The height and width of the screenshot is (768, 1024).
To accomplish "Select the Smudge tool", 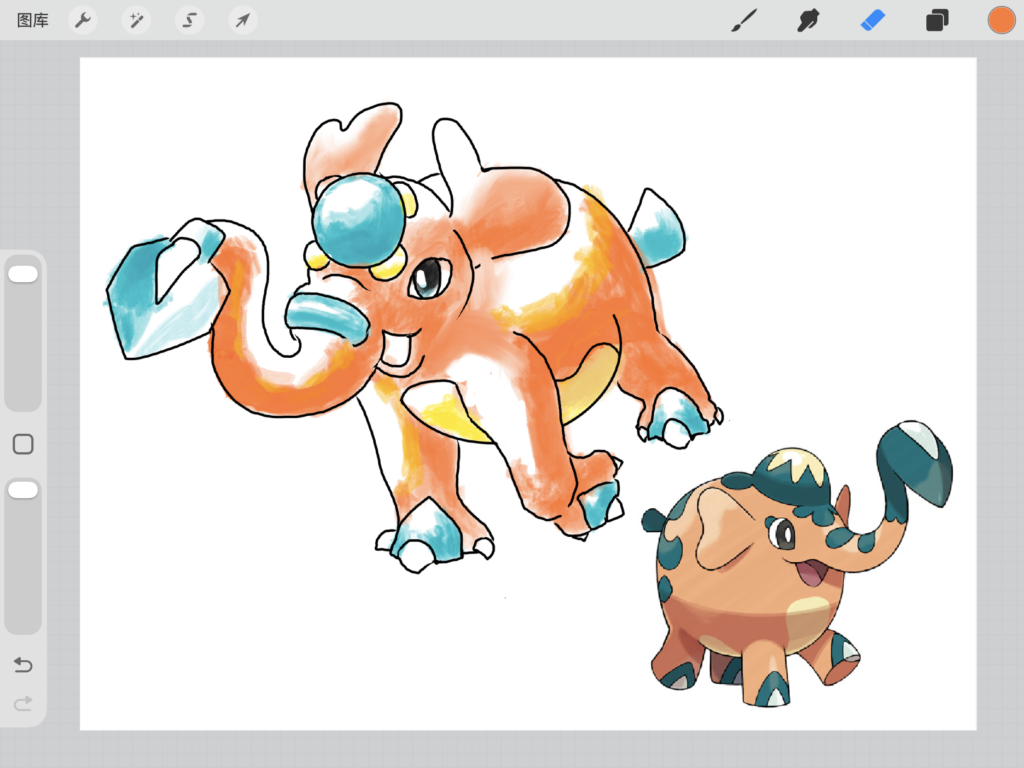I will click(808, 20).
